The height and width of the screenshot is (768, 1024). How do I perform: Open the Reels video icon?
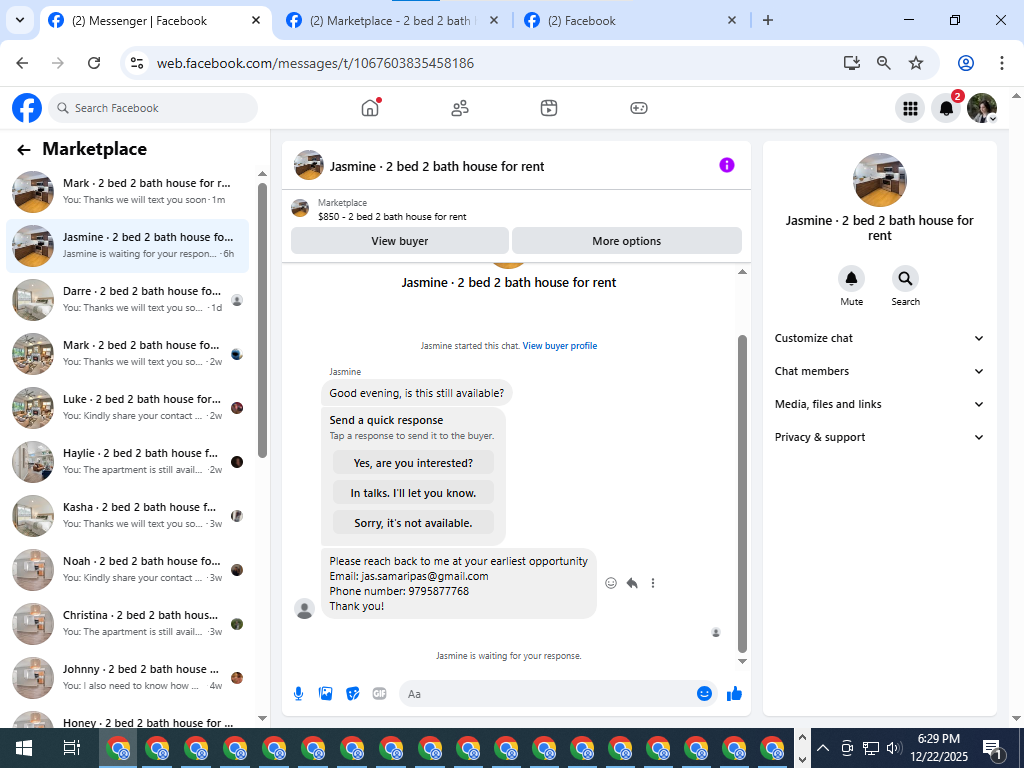549,108
